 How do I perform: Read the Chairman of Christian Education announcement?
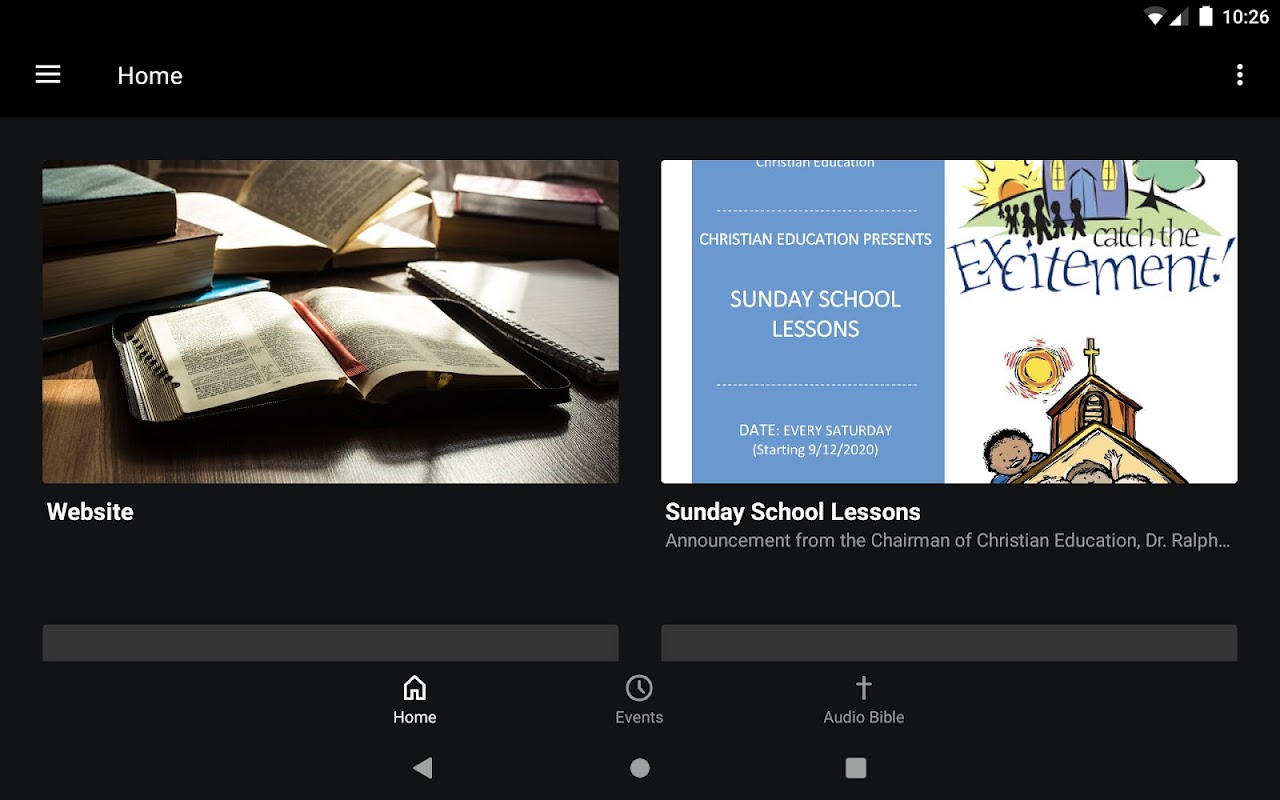coord(948,541)
